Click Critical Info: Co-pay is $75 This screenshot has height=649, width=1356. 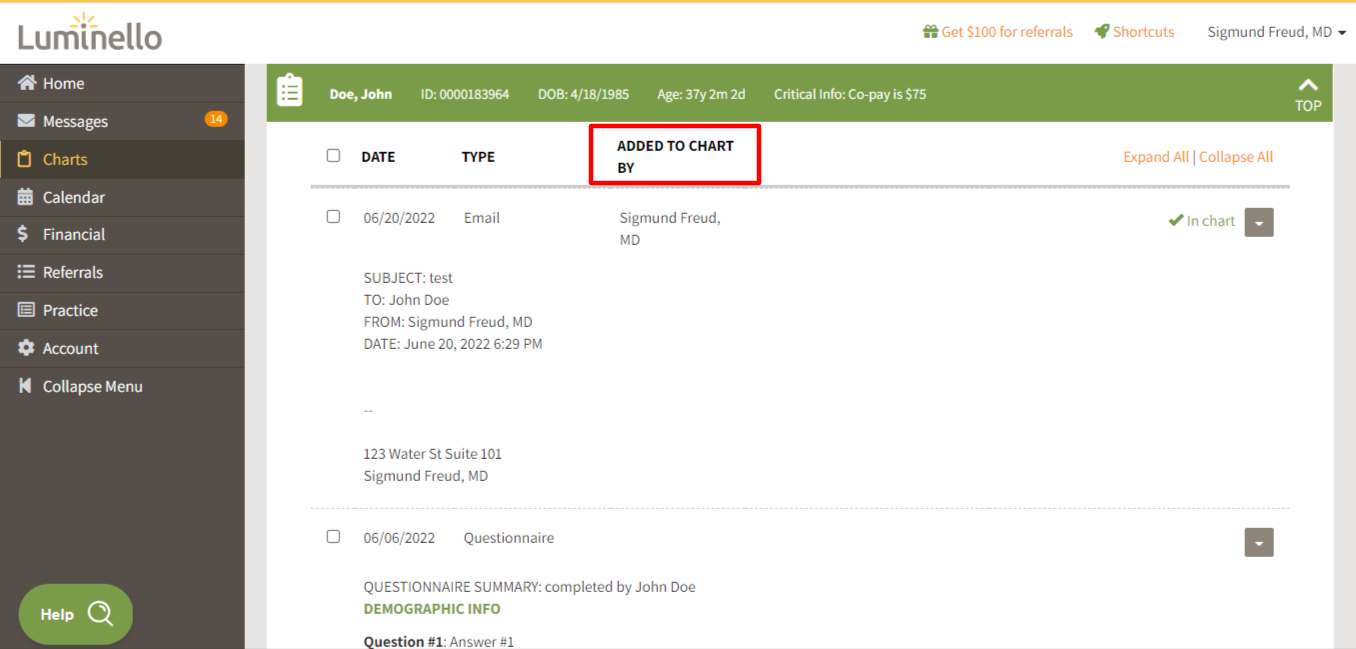pos(850,94)
